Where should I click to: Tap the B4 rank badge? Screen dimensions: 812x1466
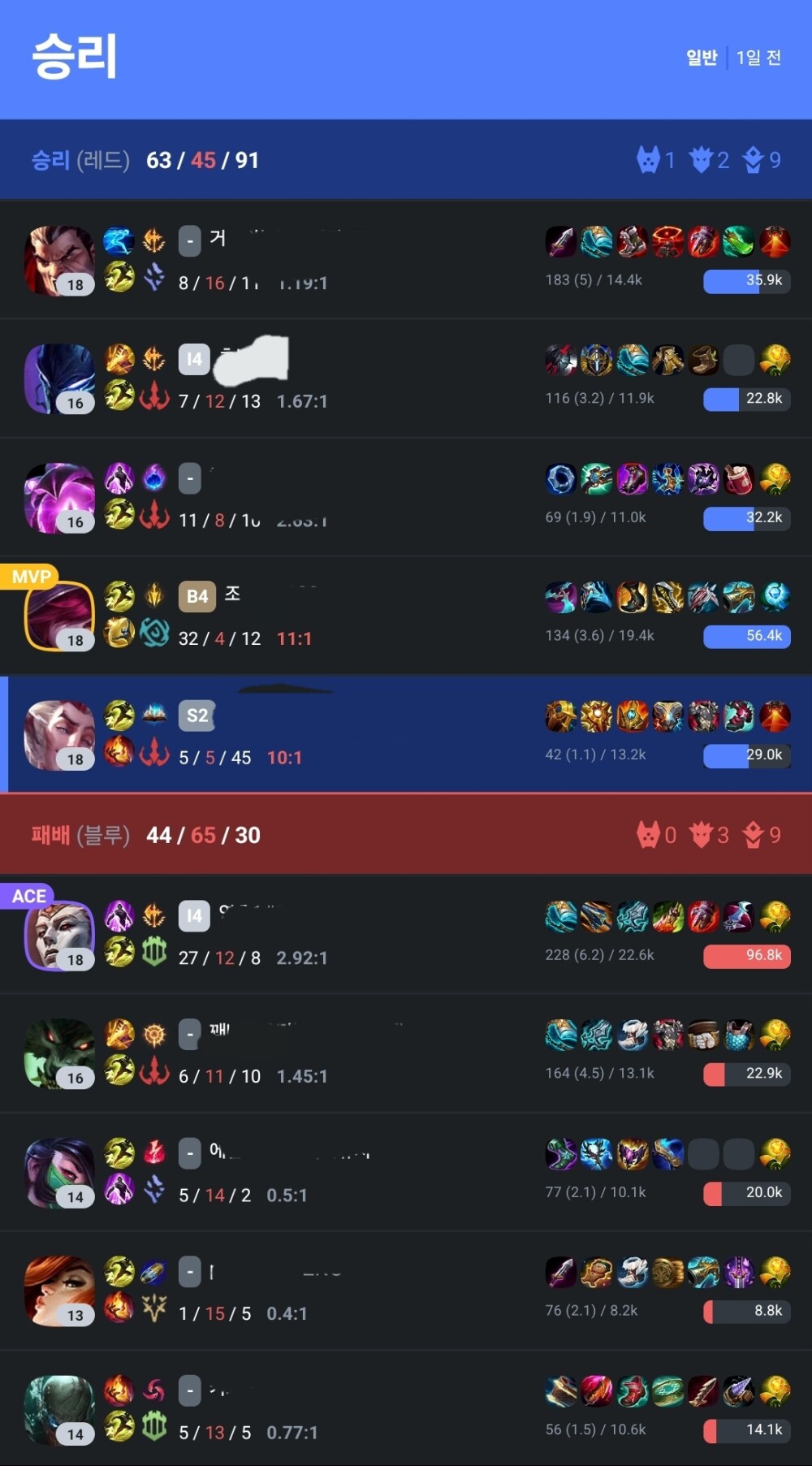pos(197,596)
